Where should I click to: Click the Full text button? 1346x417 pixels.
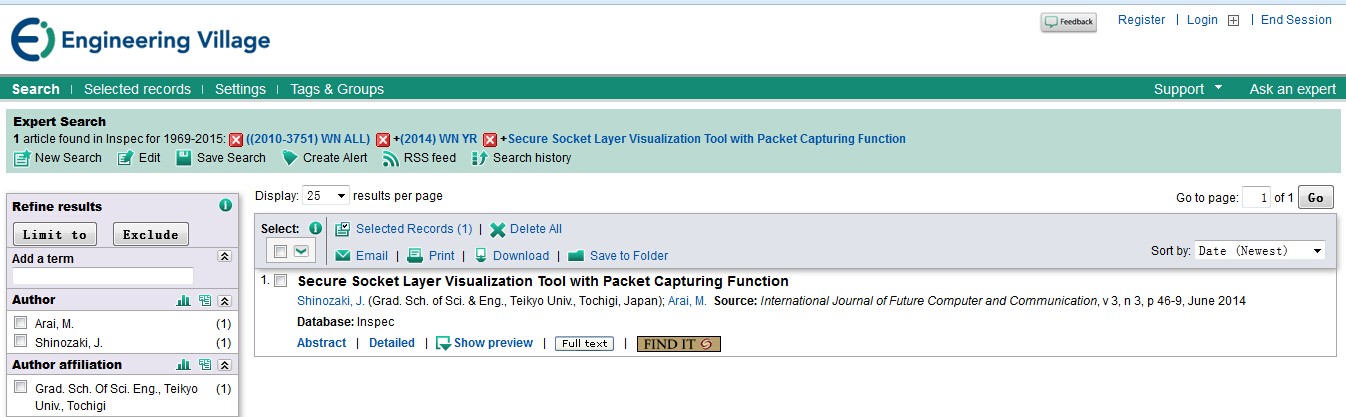point(585,343)
